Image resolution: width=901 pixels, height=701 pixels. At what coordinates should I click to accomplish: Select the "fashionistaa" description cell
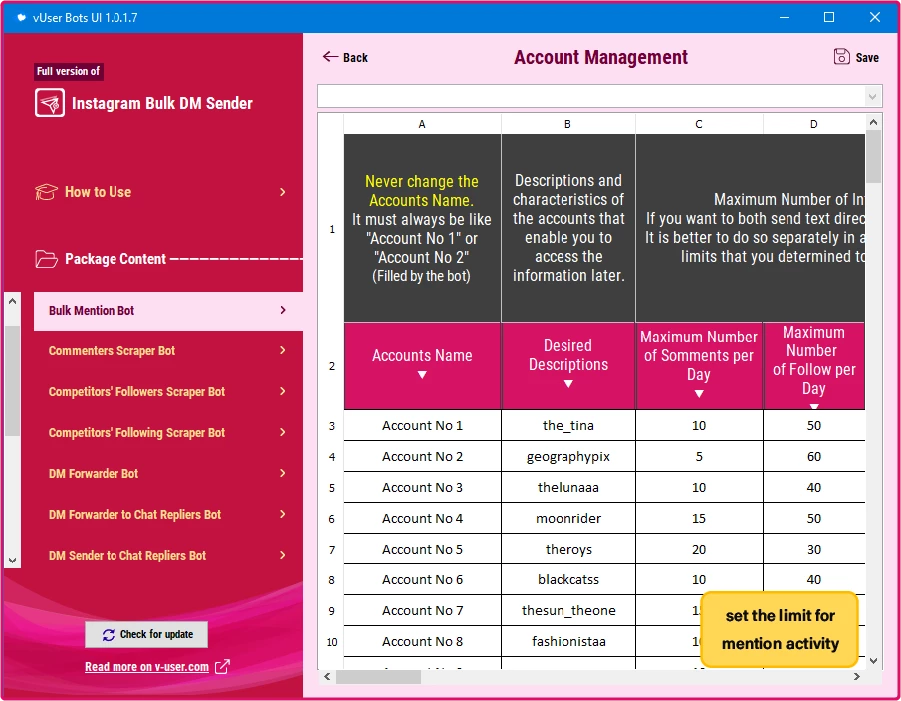click(568, 642)
